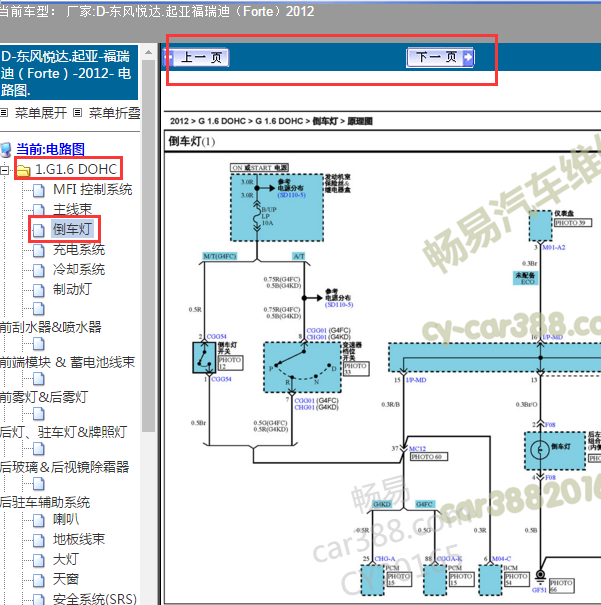Open 后玻璃&后视镜除霜器 tree entry
Viewport: 601px width, 605px height.
(65, 467)
